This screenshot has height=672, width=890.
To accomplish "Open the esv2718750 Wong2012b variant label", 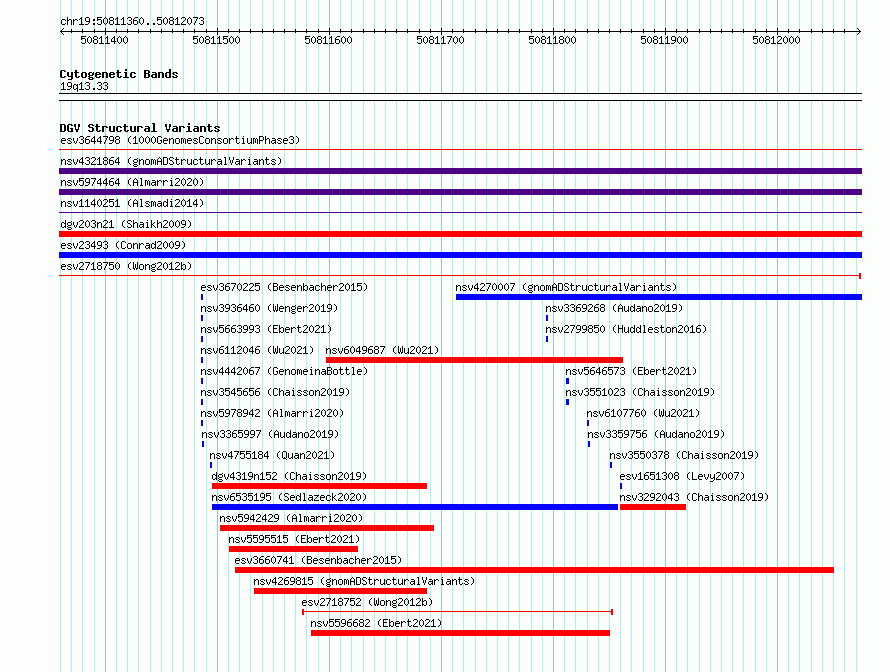I will click(x=126, y=266).
